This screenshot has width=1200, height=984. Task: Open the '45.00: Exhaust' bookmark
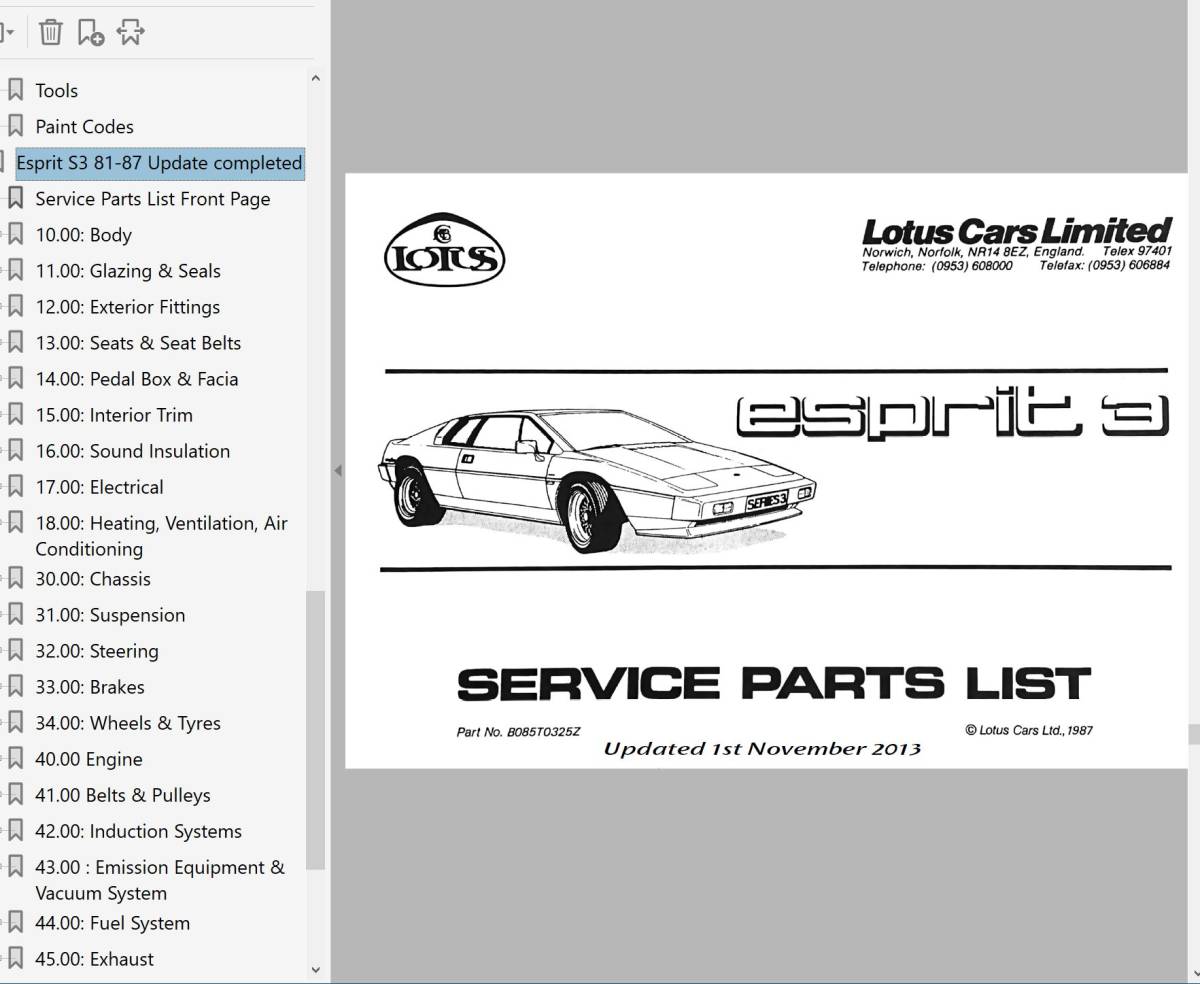point(95,959)
